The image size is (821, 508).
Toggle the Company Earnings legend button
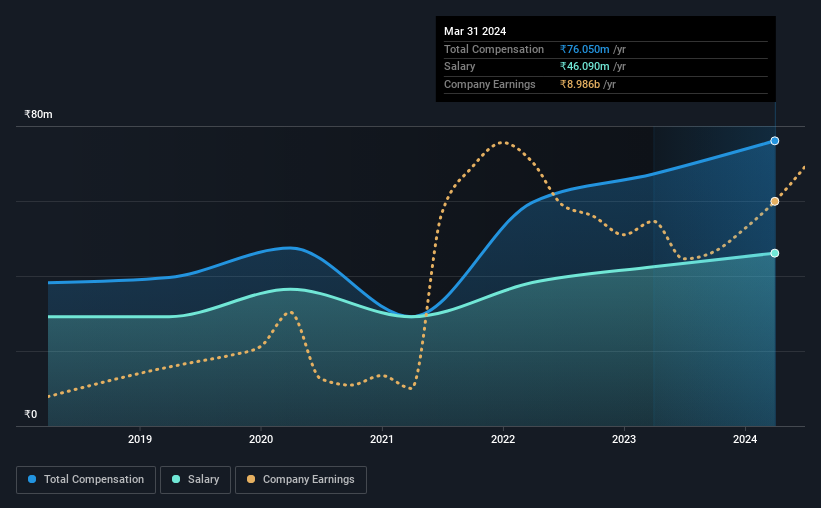(301, 480)
